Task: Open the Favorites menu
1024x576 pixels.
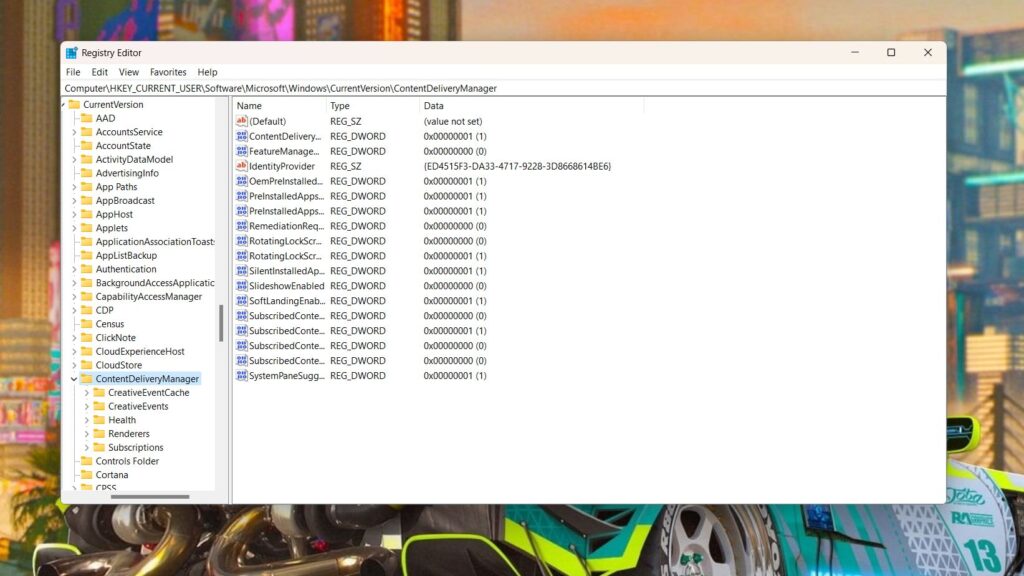Action: [168, 72]
